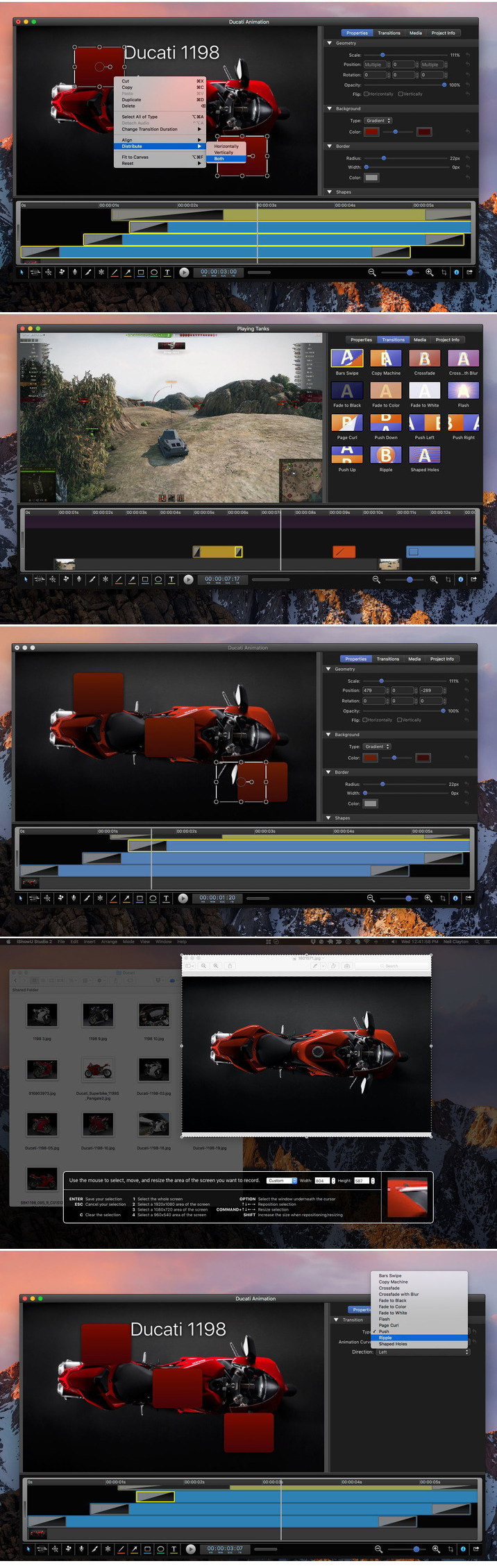Zoom out the Playing Tanks timeline
The image size is (497, 1568).
coord(376,579)
